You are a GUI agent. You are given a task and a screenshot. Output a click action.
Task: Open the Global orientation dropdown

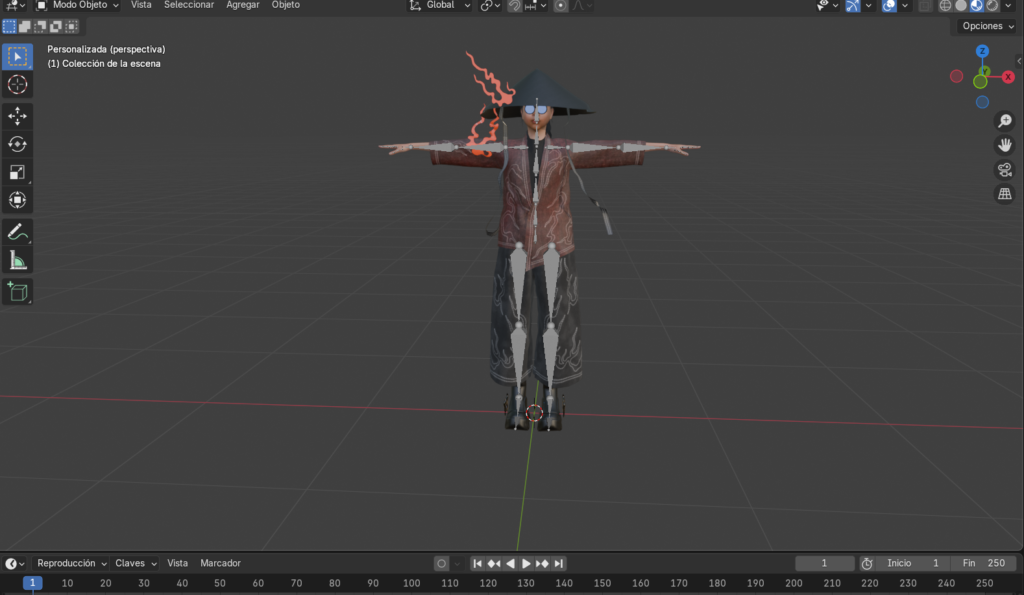[x=440, y=5]
